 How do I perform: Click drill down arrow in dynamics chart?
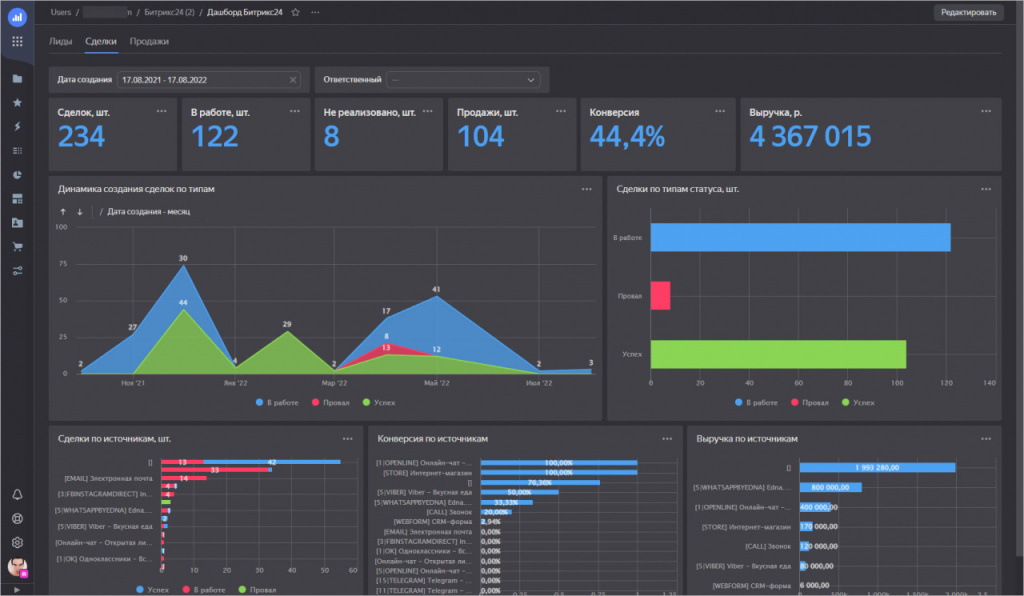tap(80, 212)
